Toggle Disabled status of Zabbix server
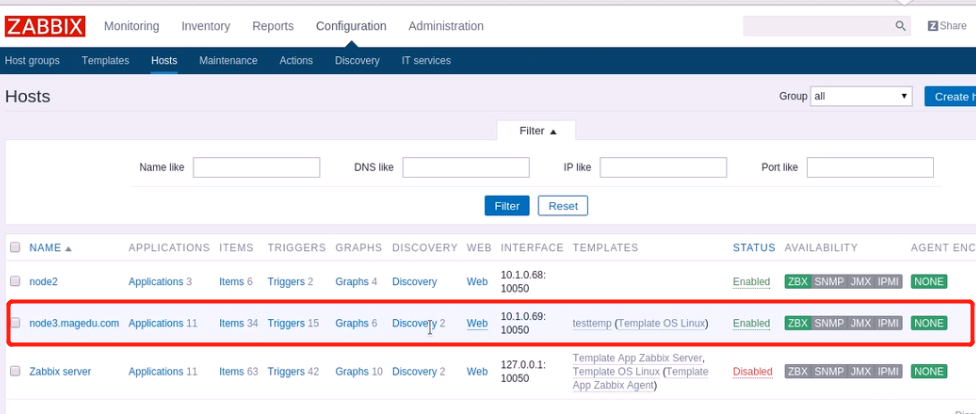 click(753, 372)
